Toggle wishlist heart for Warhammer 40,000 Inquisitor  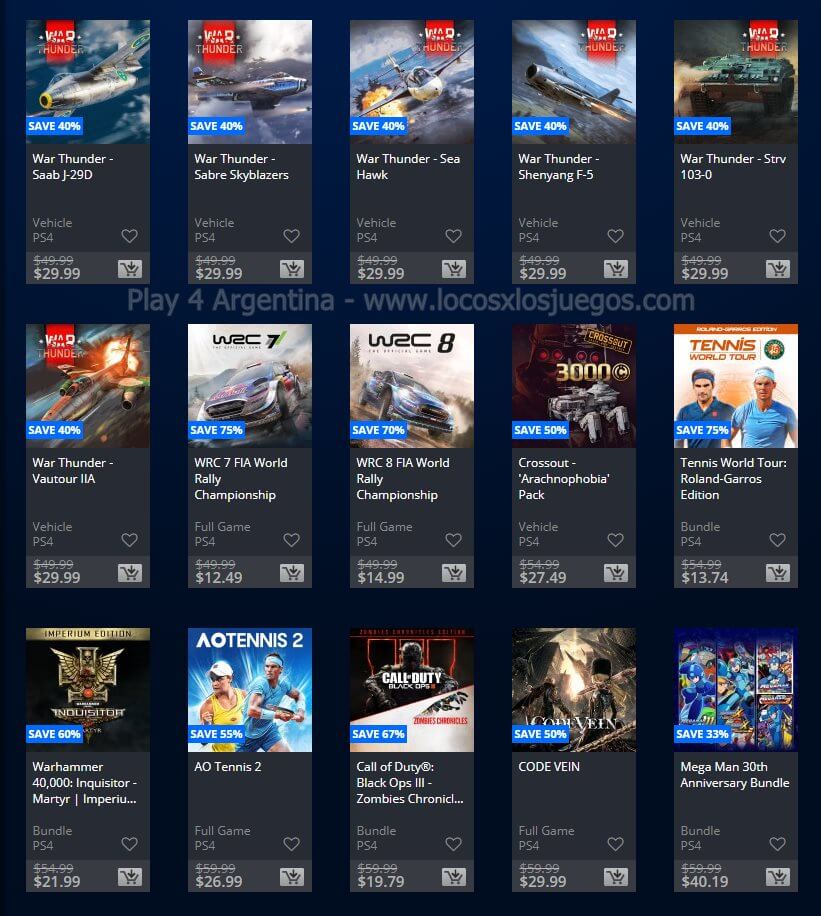[130, 844]
